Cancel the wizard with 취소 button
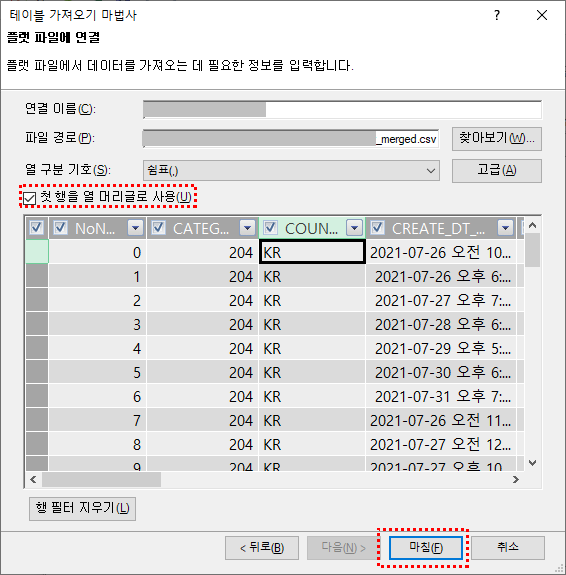Image resolution: width=566 pixels, height=575 pixels. click(x=508, y=548)
